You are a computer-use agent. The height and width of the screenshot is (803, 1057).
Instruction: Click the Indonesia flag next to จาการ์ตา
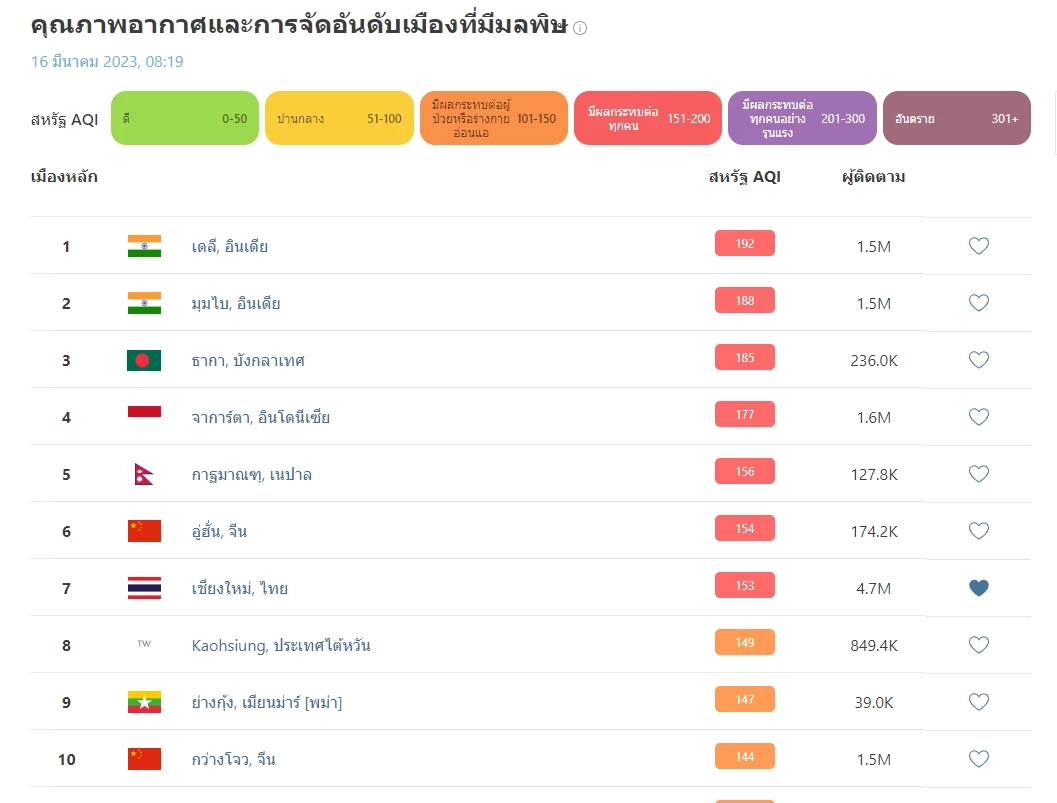pyautogui.click(x=143, y=416)
